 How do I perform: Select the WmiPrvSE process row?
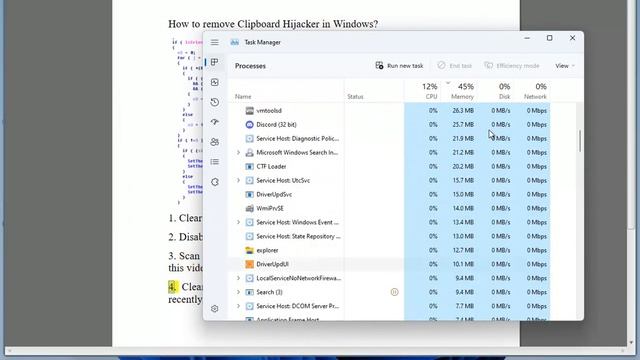389,208
